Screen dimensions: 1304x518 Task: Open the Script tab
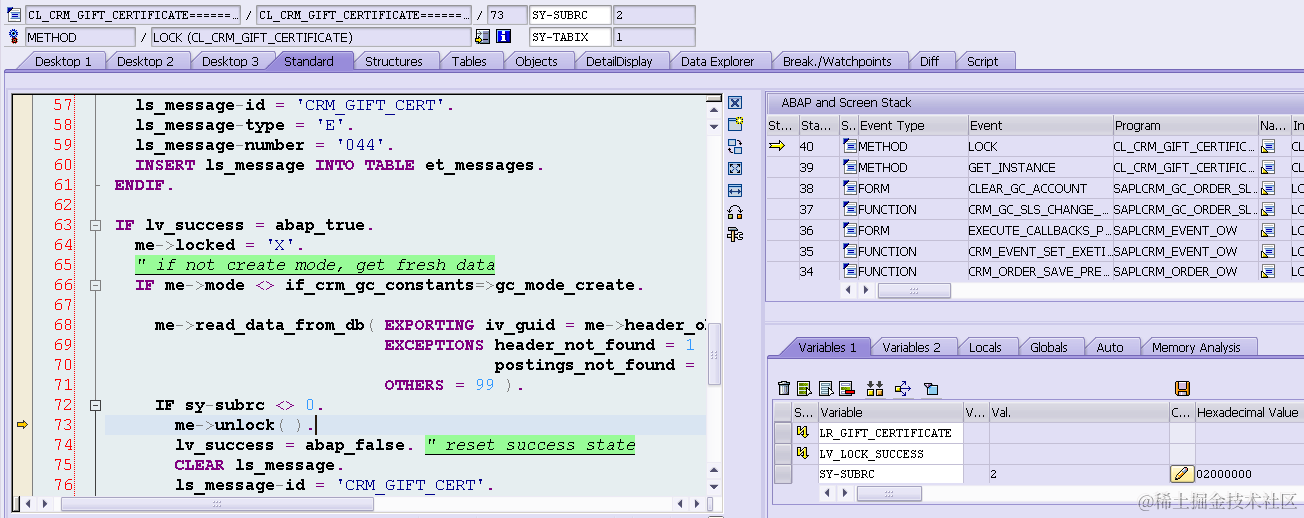(982, 61)
